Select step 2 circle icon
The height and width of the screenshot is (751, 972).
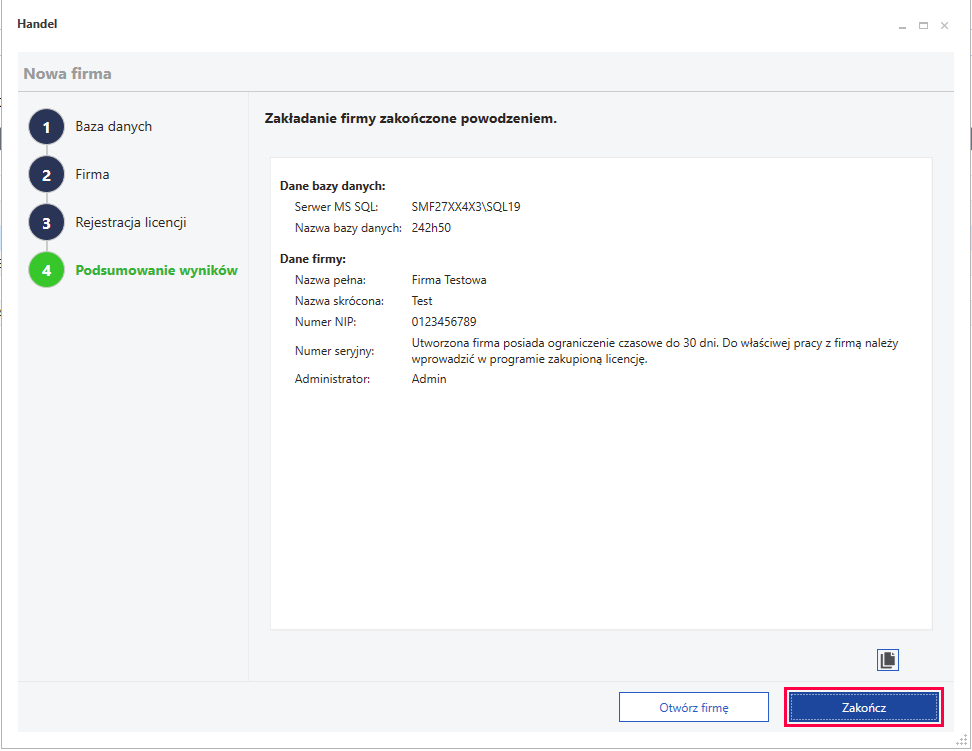tap(46, 175)
